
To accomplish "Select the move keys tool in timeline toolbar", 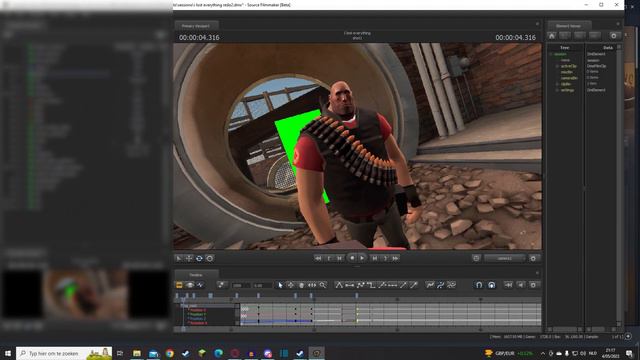I will click(x=291, y=285).
